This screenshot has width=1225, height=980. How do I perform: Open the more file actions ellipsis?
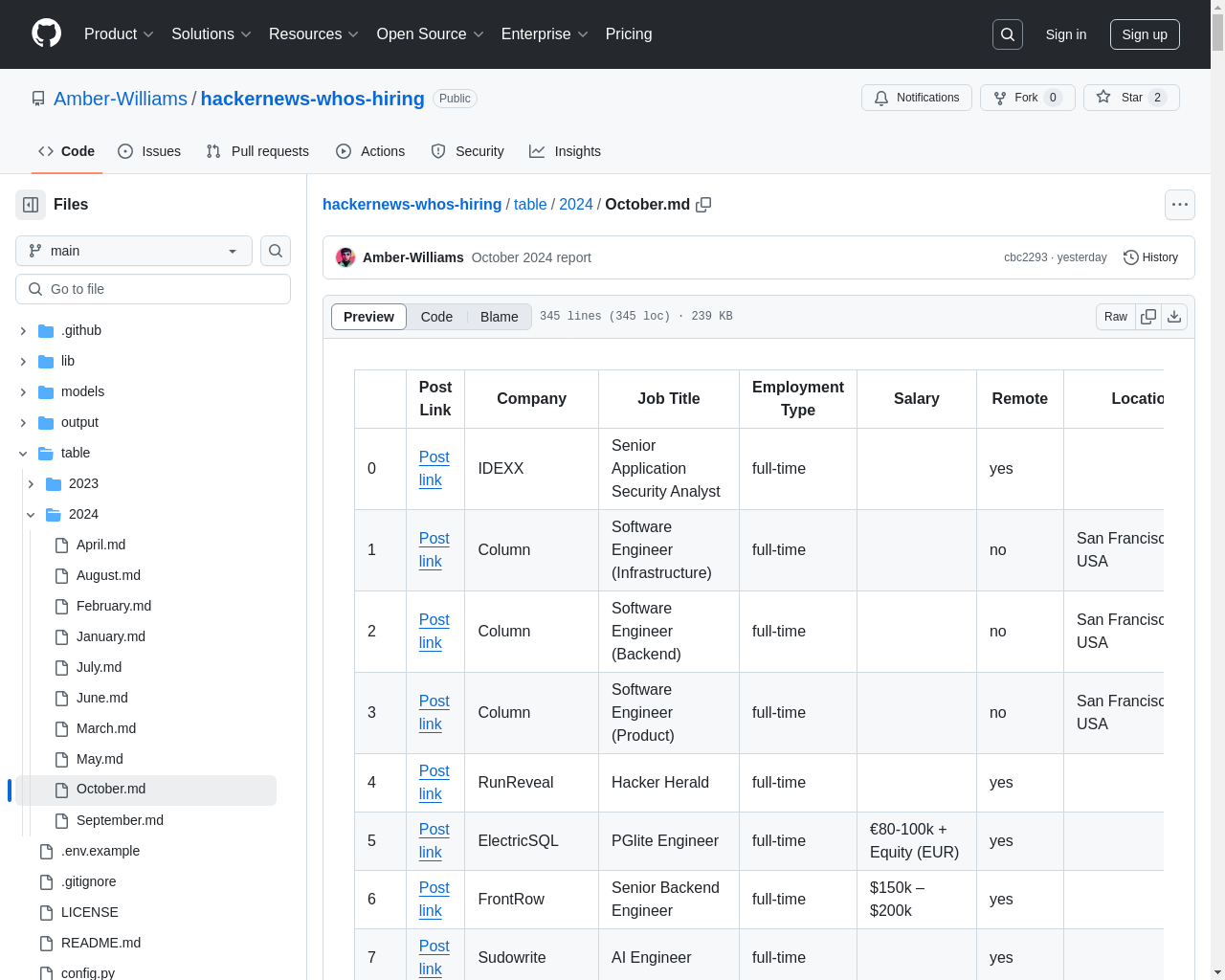pyautogui.click(x=1180, y=205)
